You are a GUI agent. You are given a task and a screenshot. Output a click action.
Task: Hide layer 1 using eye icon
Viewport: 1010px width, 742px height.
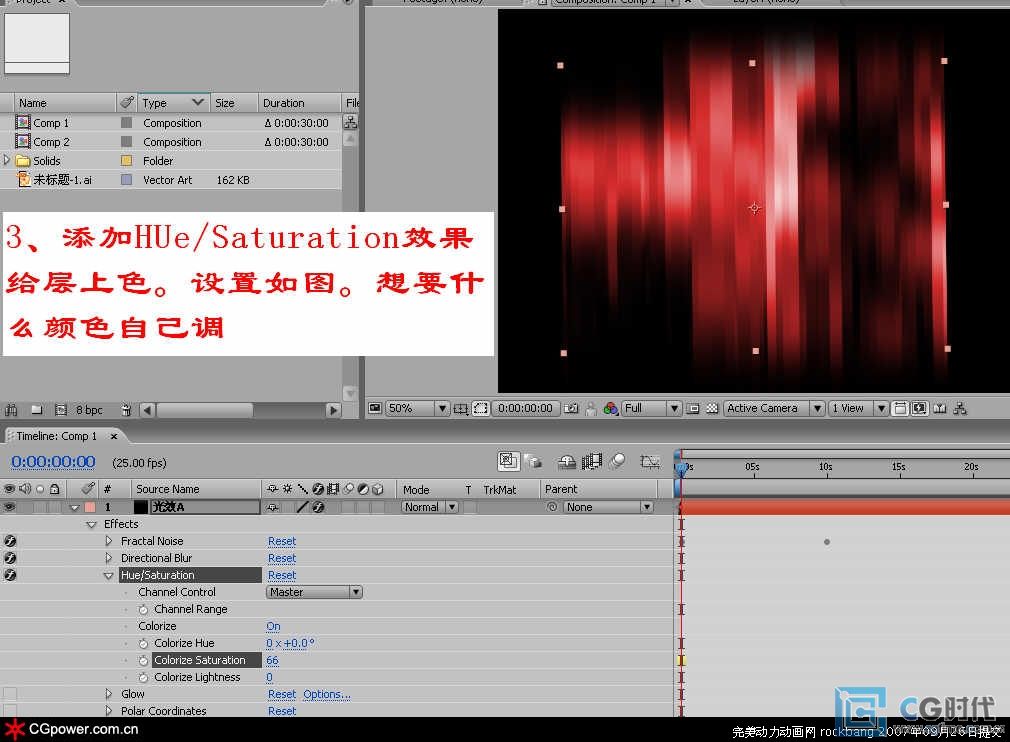point(10,507)
